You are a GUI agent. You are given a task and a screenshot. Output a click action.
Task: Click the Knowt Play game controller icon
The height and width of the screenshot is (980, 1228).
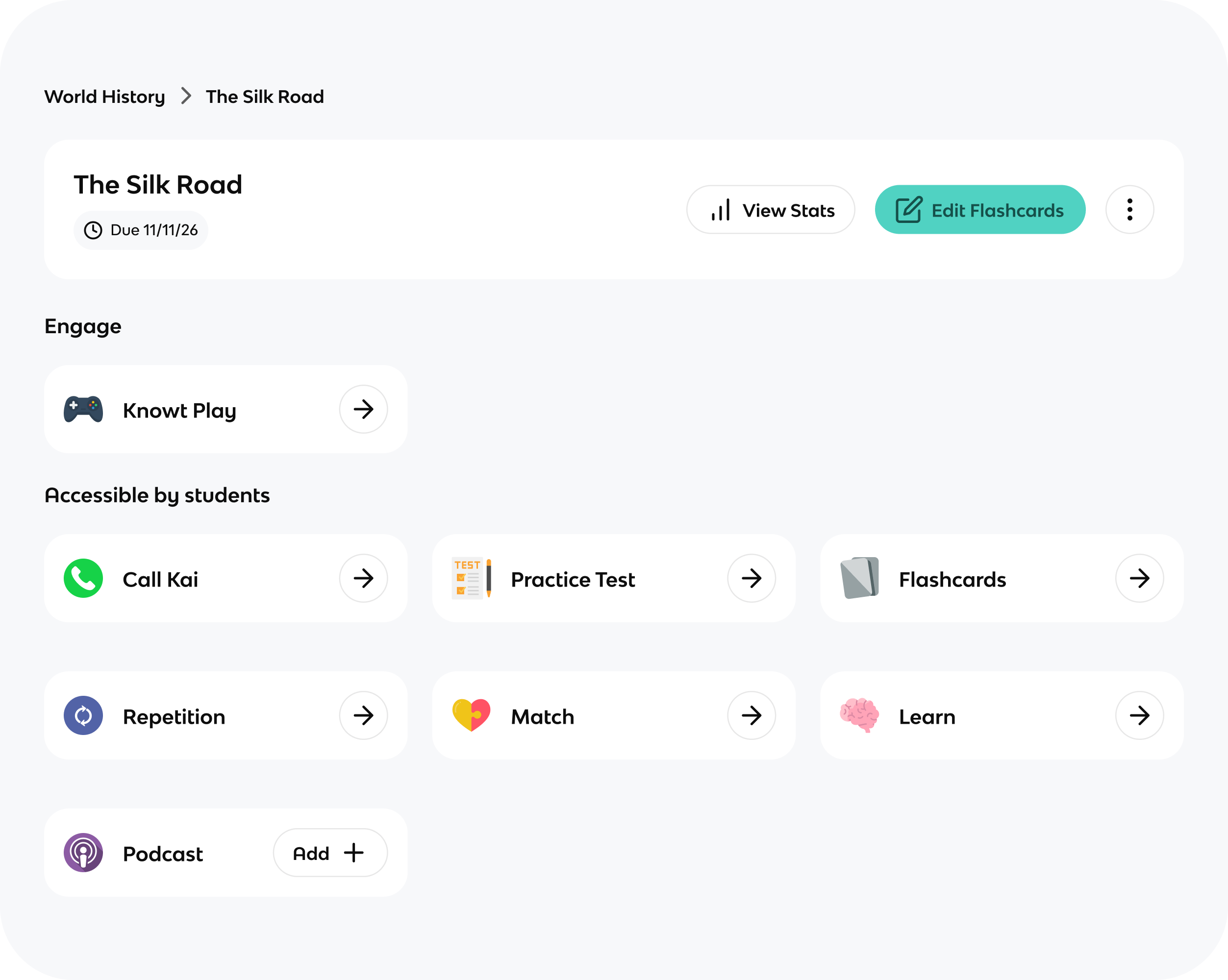pyautogui.click(x=83, y=409)
